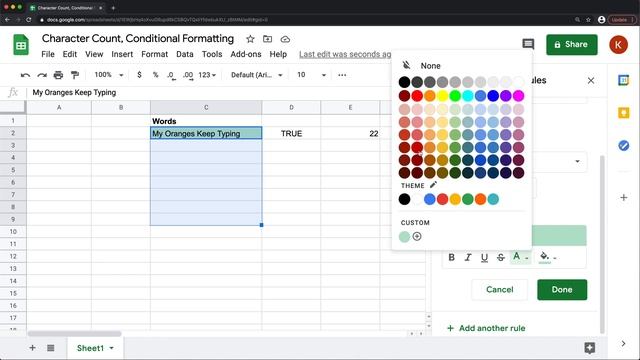This screenshot has height=360, width=640.
Task: Select cell D2 containing TRUE
Action: [291, 133]
